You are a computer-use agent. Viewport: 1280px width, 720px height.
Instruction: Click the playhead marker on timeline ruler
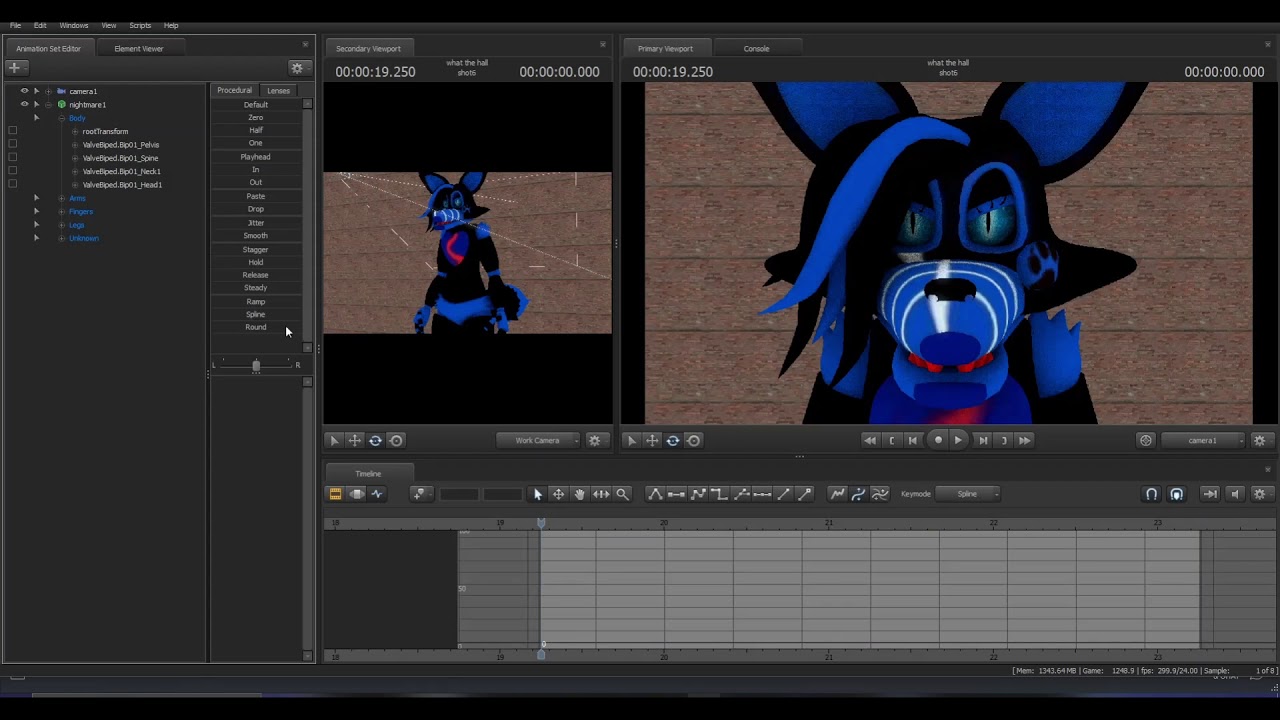pos(541,523)
